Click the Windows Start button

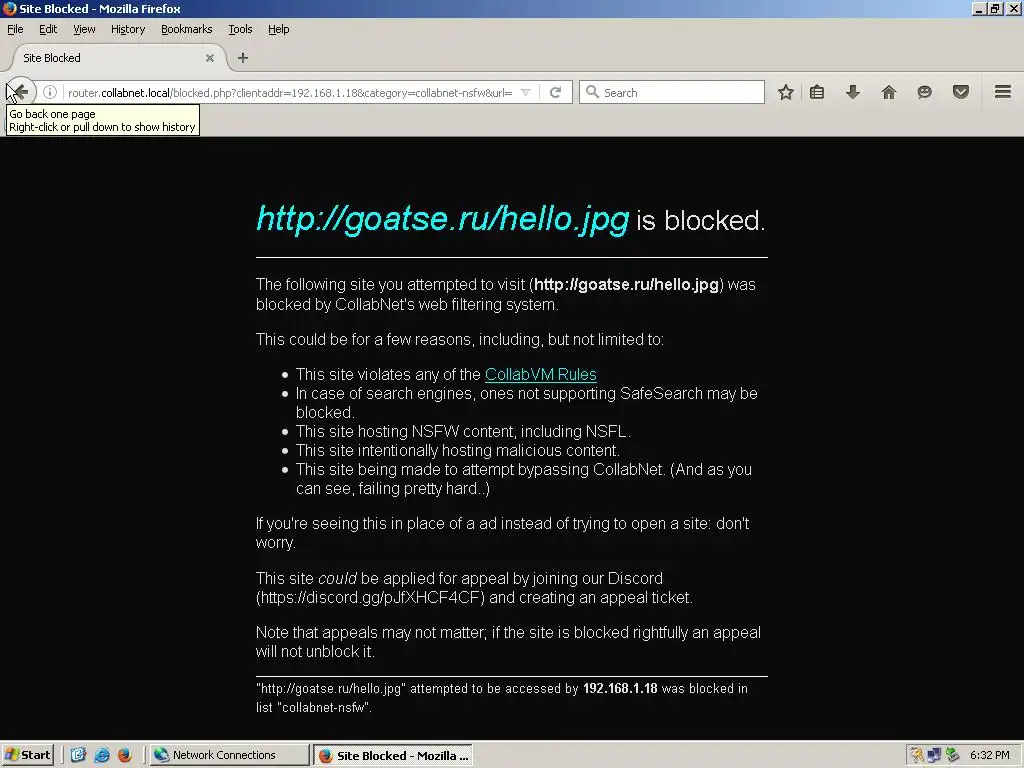coord(27,755)
